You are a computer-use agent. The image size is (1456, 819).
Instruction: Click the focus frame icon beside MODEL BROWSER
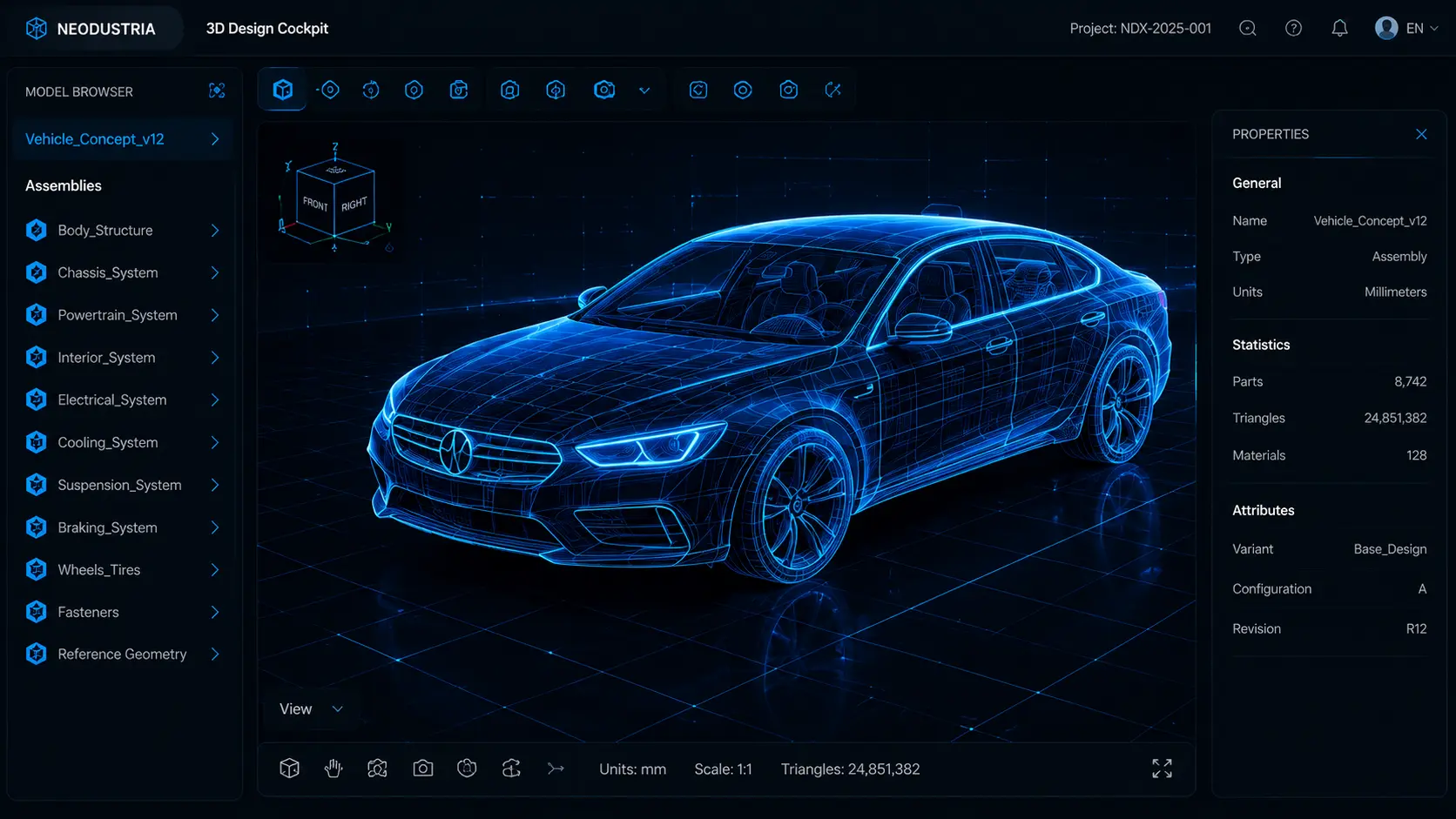[217, 91]
